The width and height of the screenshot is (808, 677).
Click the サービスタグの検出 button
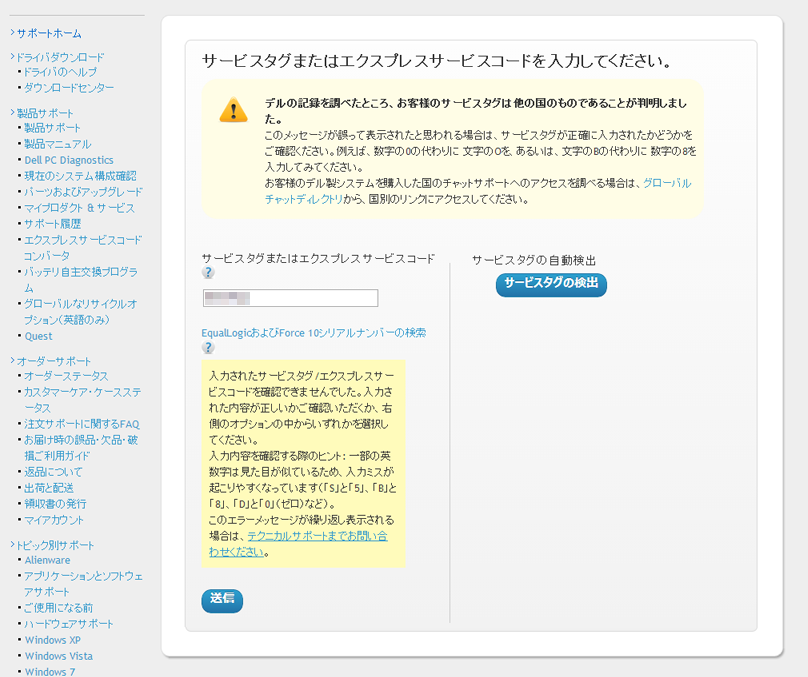point(551,284)
